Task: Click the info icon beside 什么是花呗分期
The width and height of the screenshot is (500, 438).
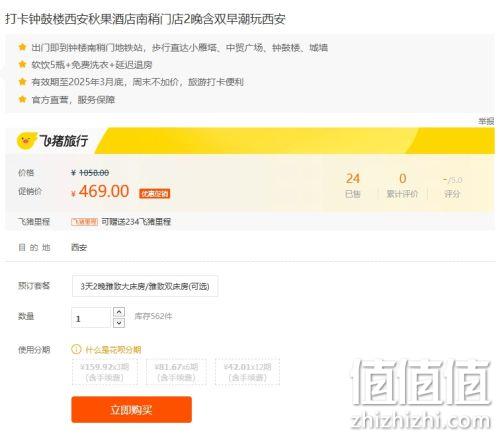Action: tap(76, 349)
